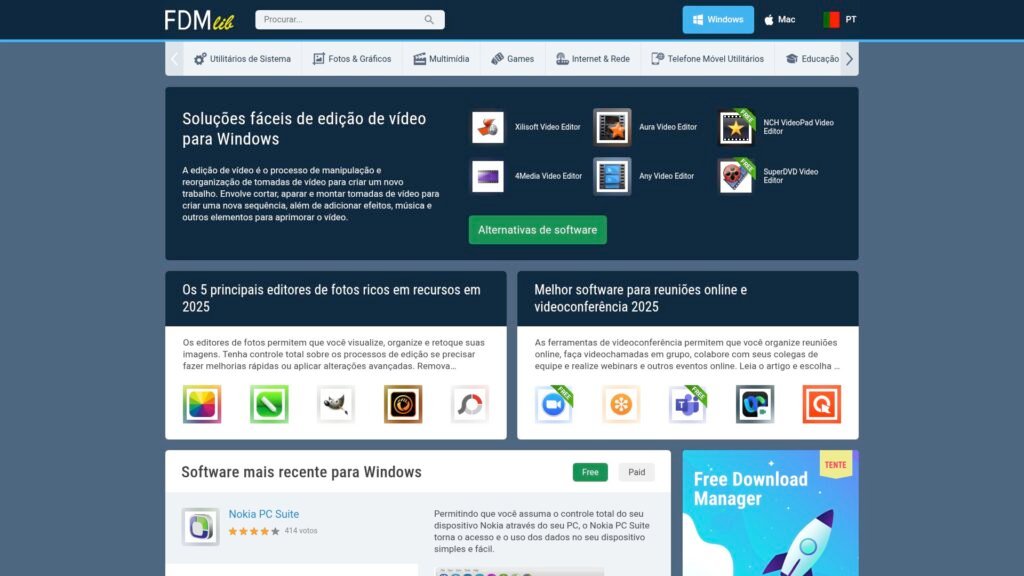Open Utilitários de Sistema category
The height and width of the screenshot is (576, 1024).
coord(242,59)
